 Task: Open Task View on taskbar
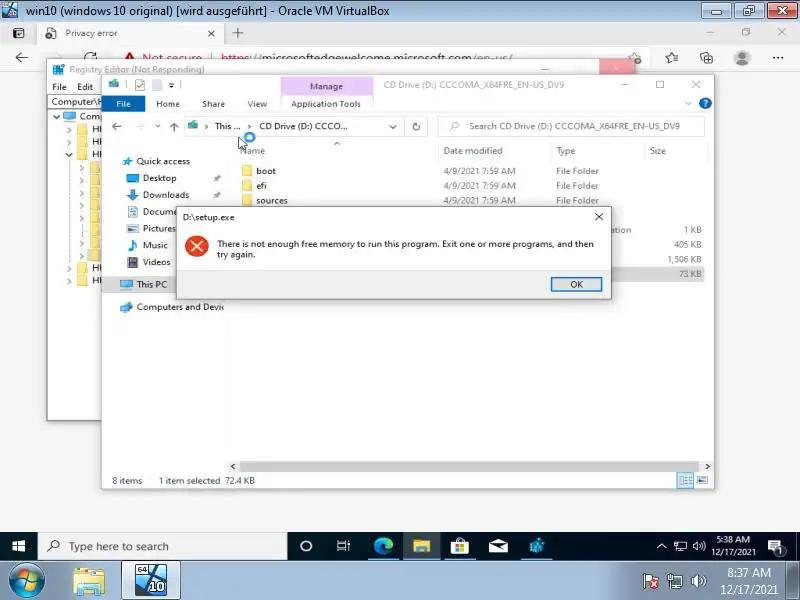[343, 546]
